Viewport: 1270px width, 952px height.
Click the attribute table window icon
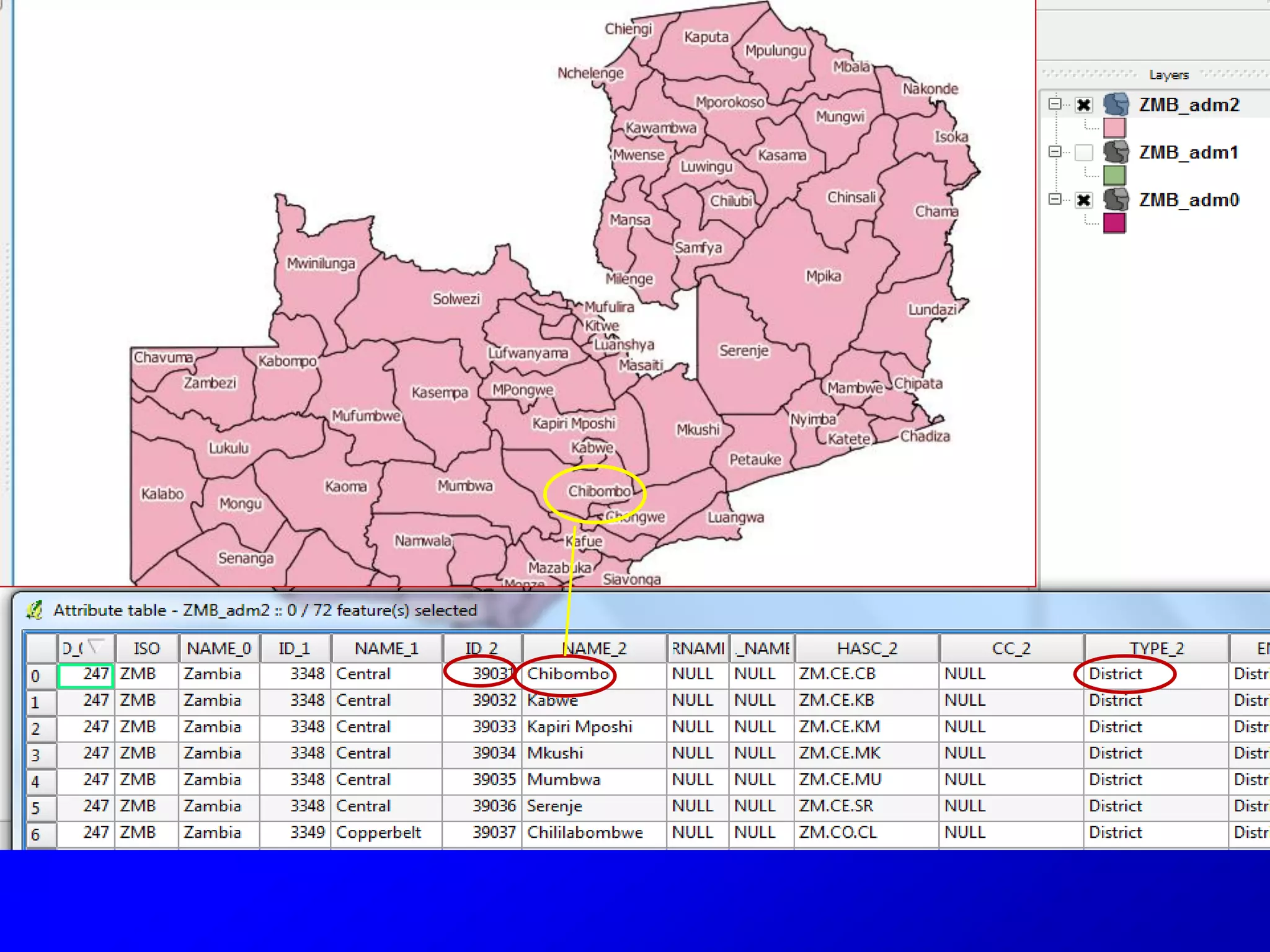[x=35, y=610]
